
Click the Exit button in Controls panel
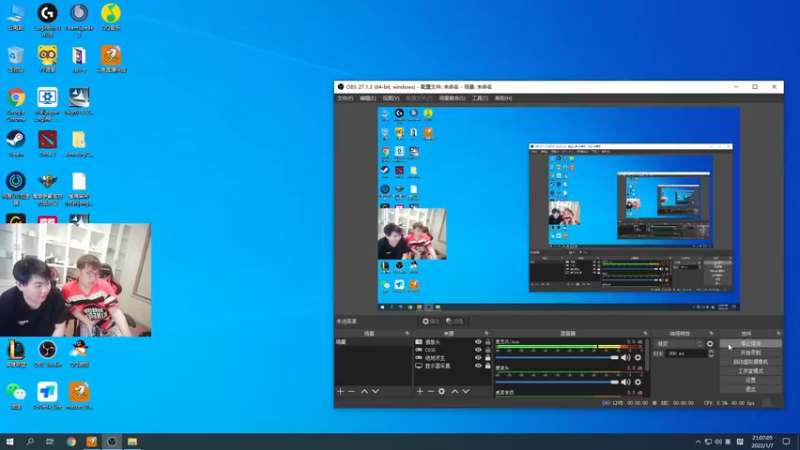pyautogui.click(x=751, y=389)
